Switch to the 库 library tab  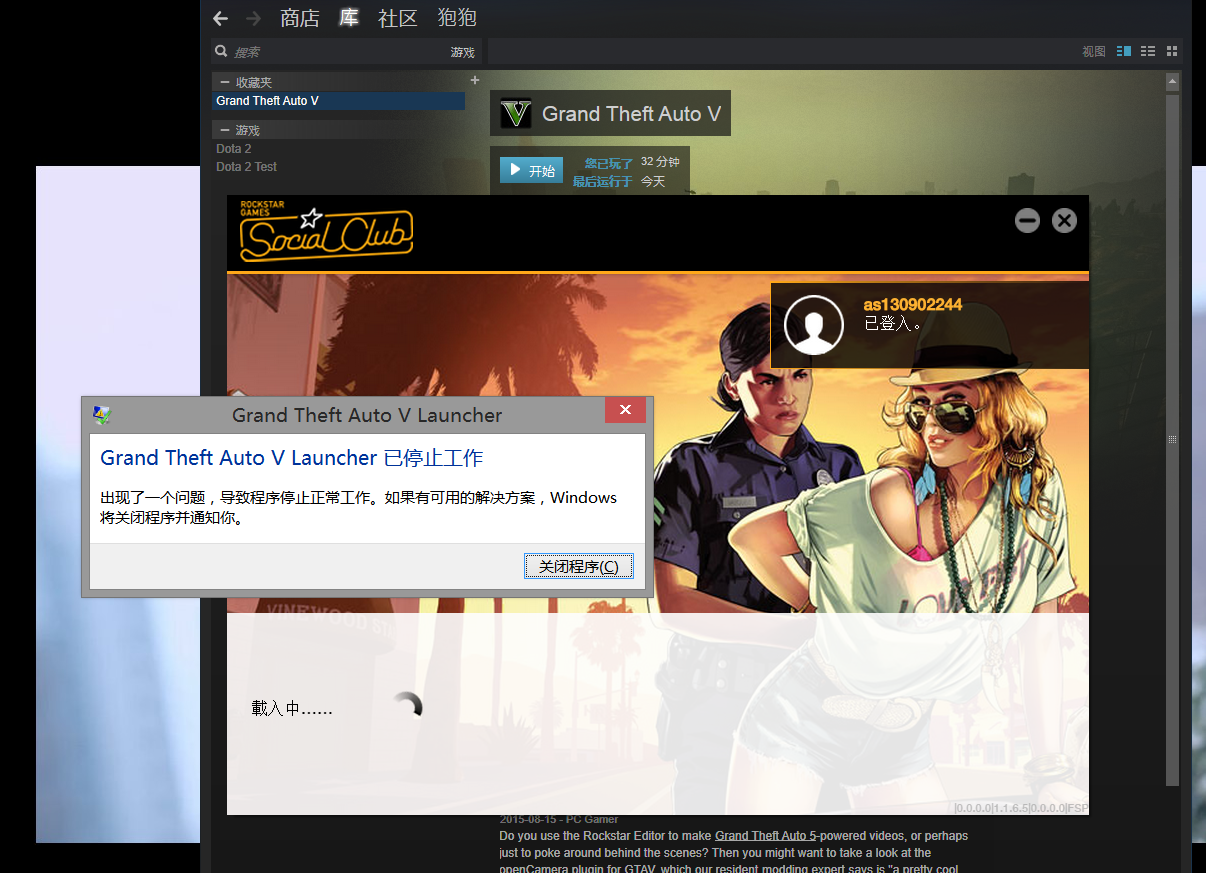[349, 18]
